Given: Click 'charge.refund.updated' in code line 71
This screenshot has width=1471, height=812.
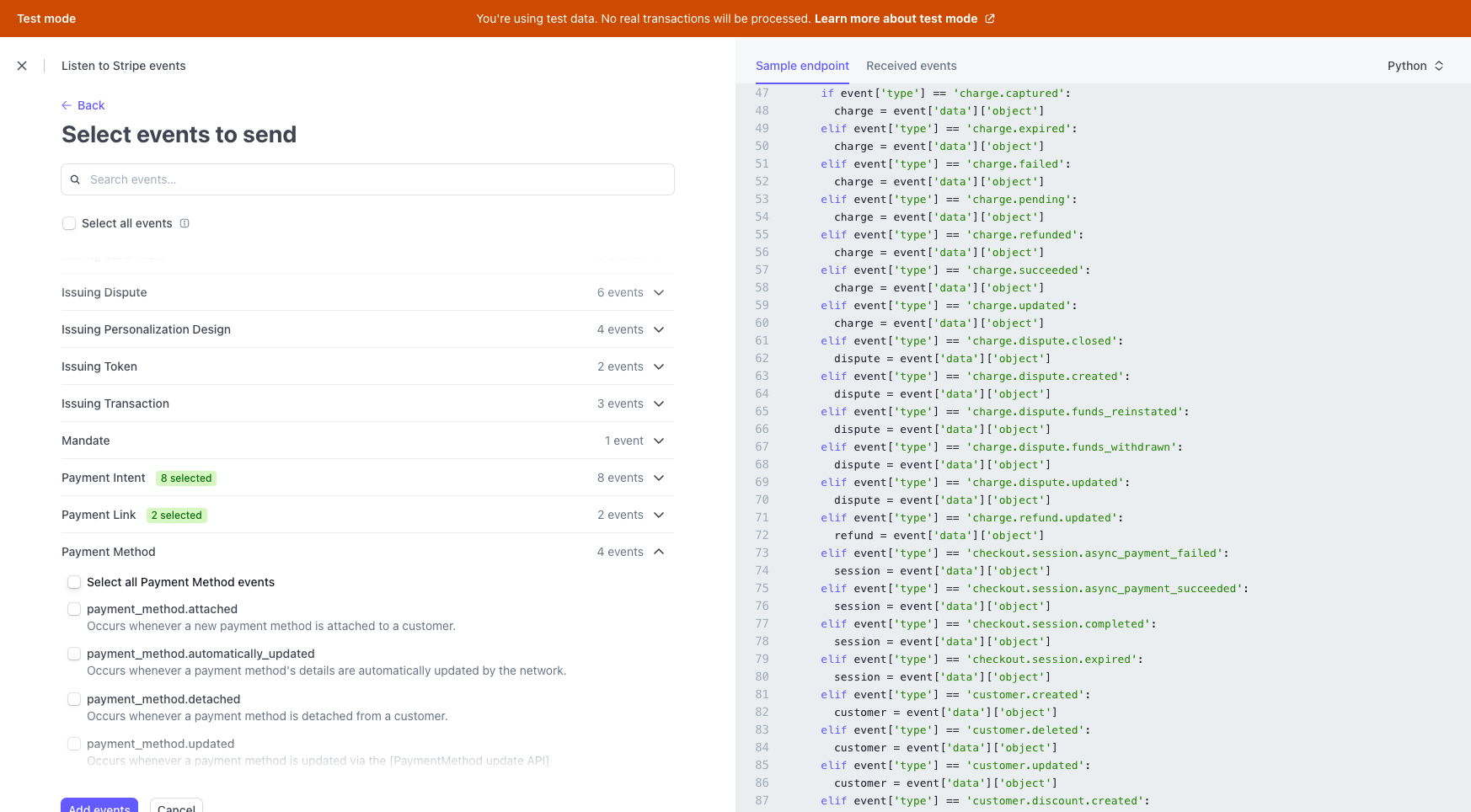Looking at the screenshot, I should tap(1041, 518).
